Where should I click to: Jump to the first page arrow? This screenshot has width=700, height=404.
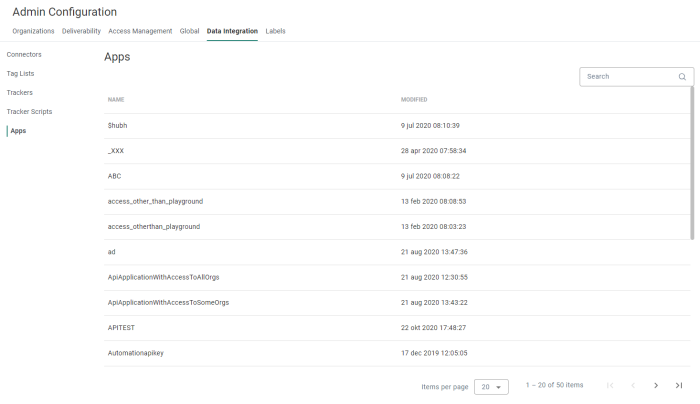coord(610,385)
